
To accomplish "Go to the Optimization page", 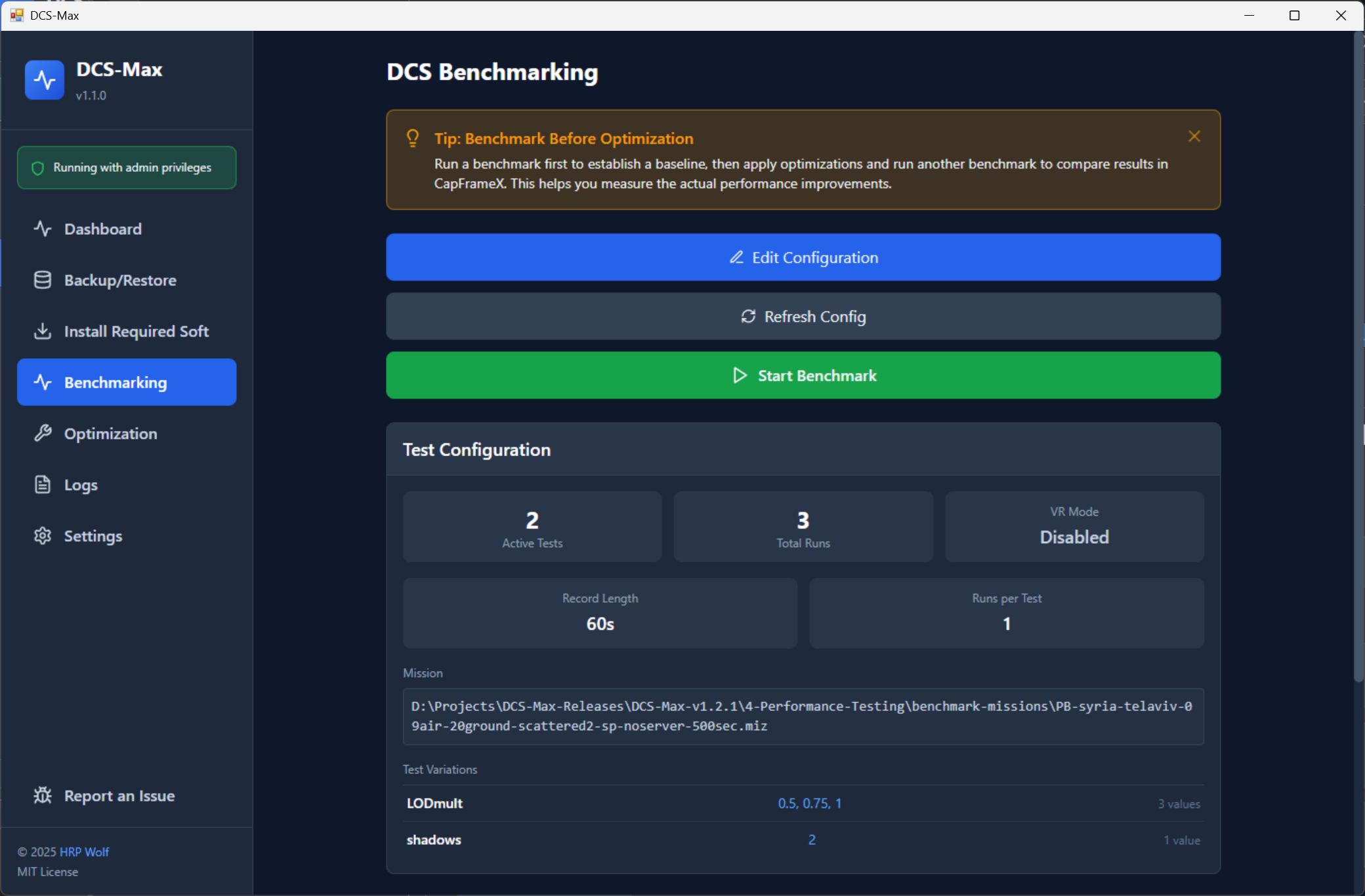I will click(110, 434).
